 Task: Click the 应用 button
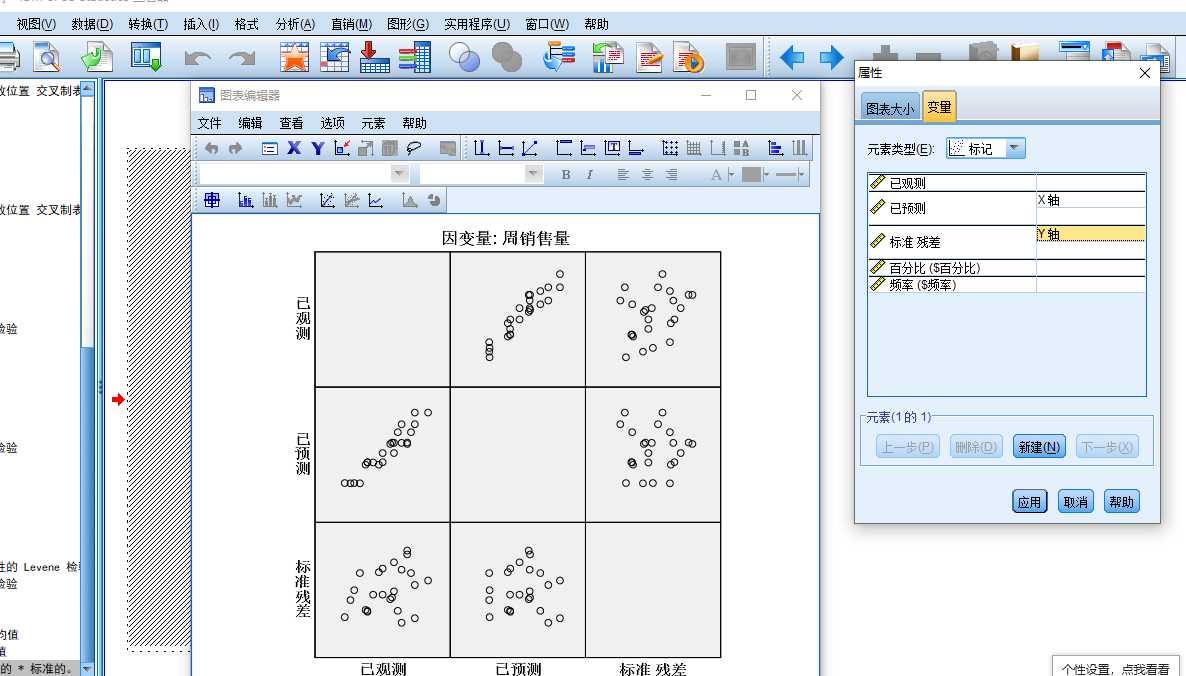coord(1029,501)
